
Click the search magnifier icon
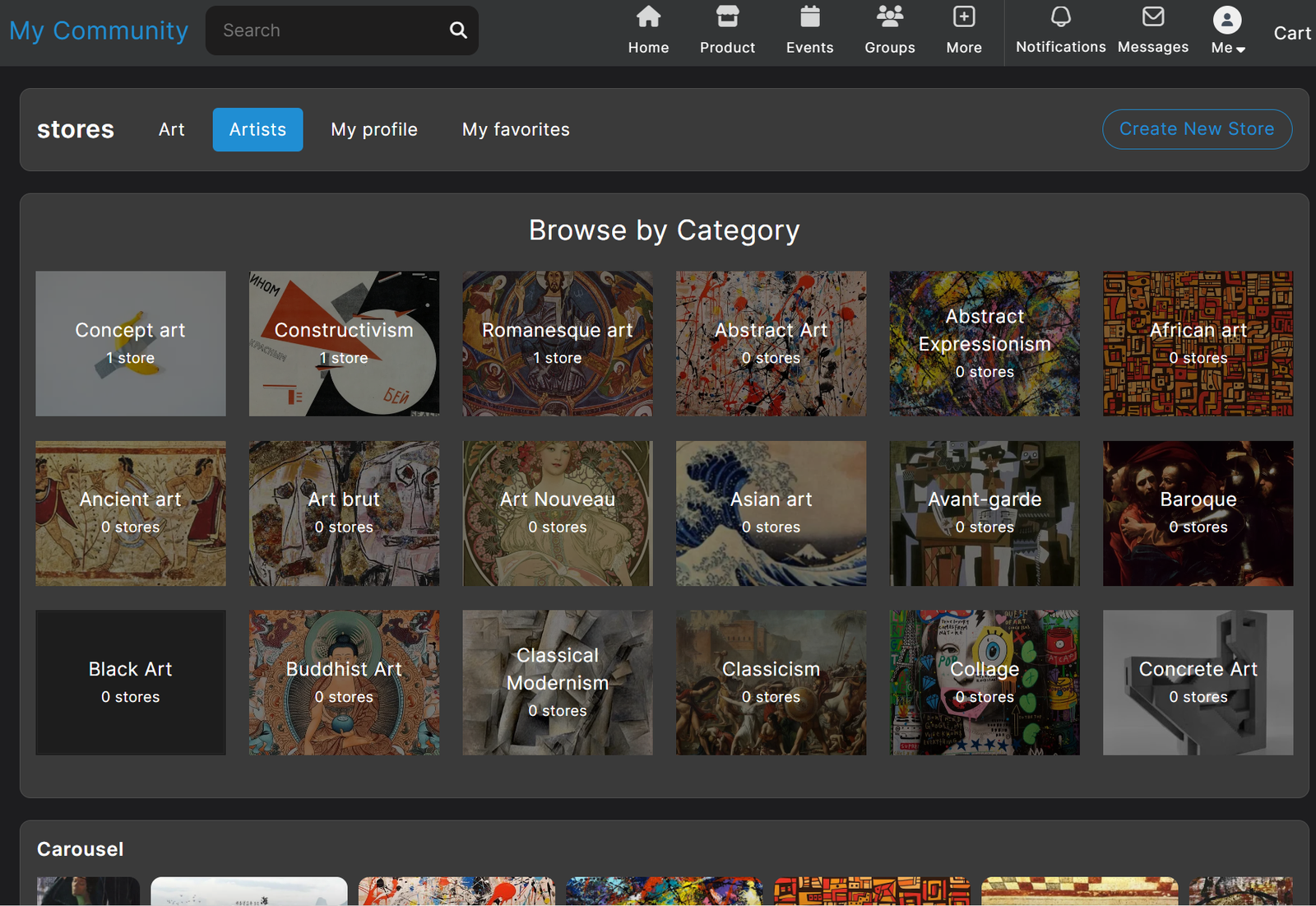click(458, 30)
